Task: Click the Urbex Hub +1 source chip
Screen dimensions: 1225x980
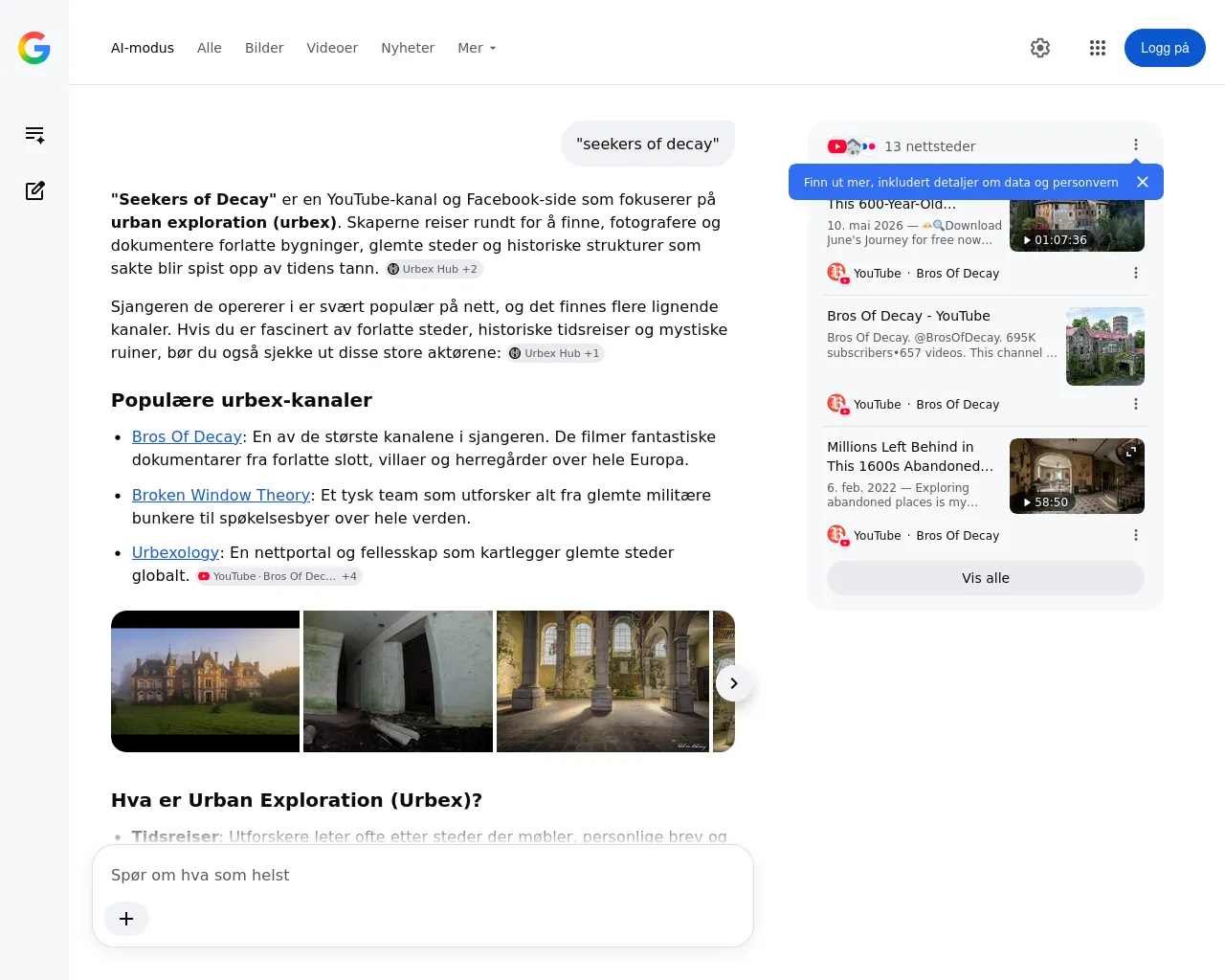Action: 555,353
